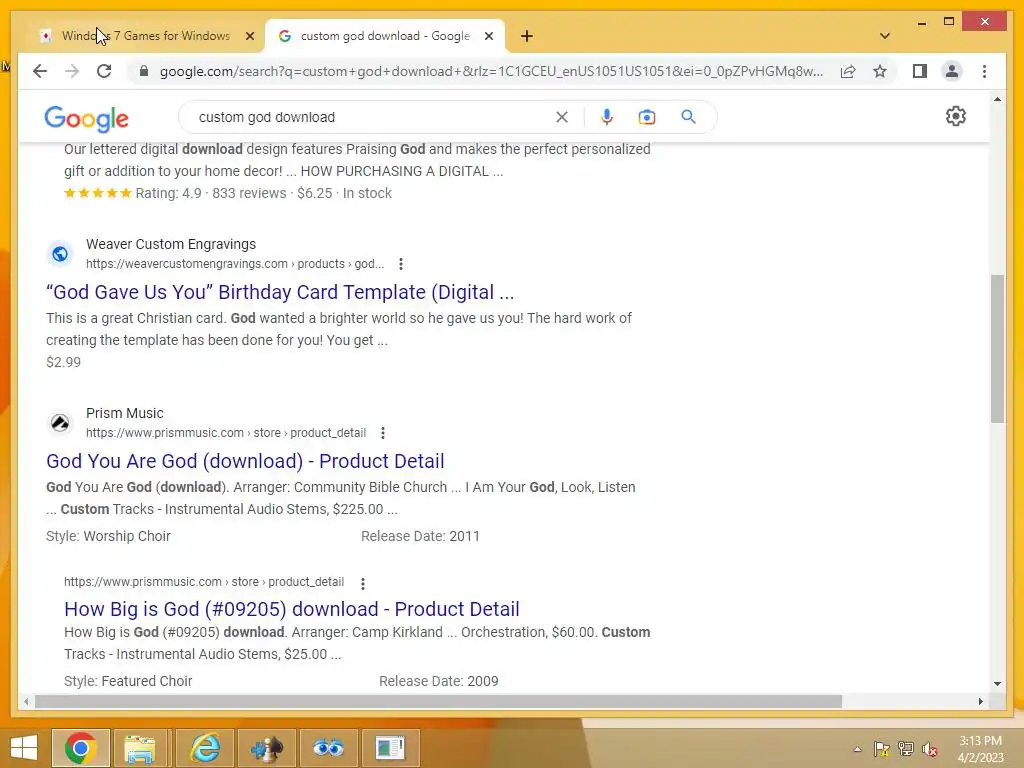Click the forward navigation arrow
This screenshot has height=768, width=1024.
72,71
